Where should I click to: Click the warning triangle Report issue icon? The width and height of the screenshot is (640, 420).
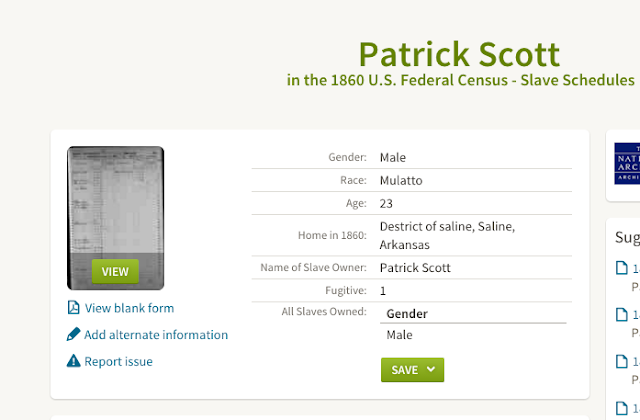[x=73, y=361]
